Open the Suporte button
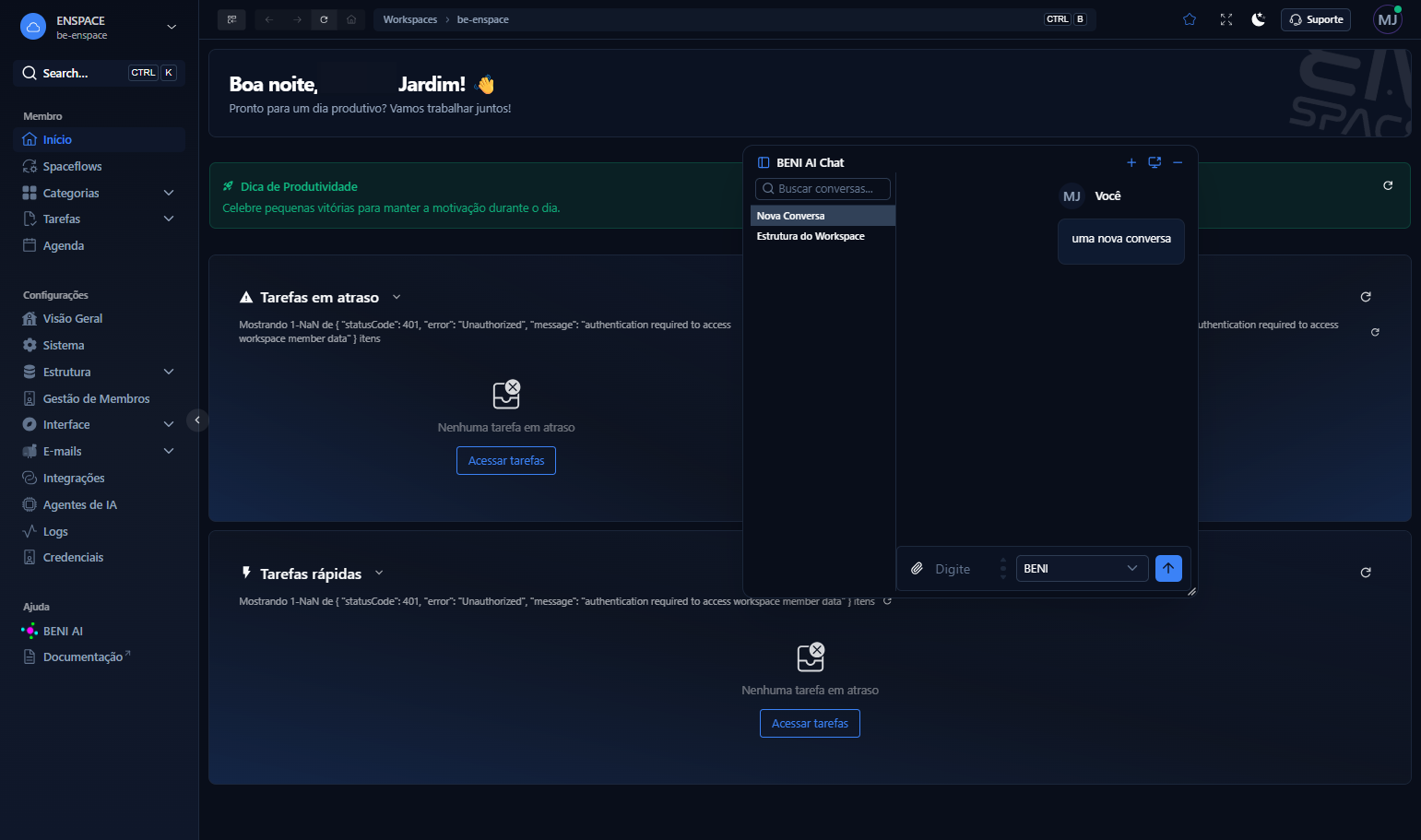Viewport: 1421px width, 840px height. click(x=1315, y=19)
